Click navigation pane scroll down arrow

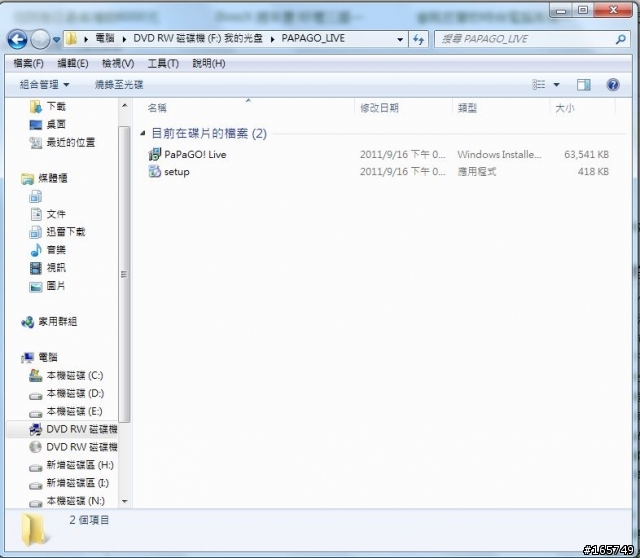(124, 501)
